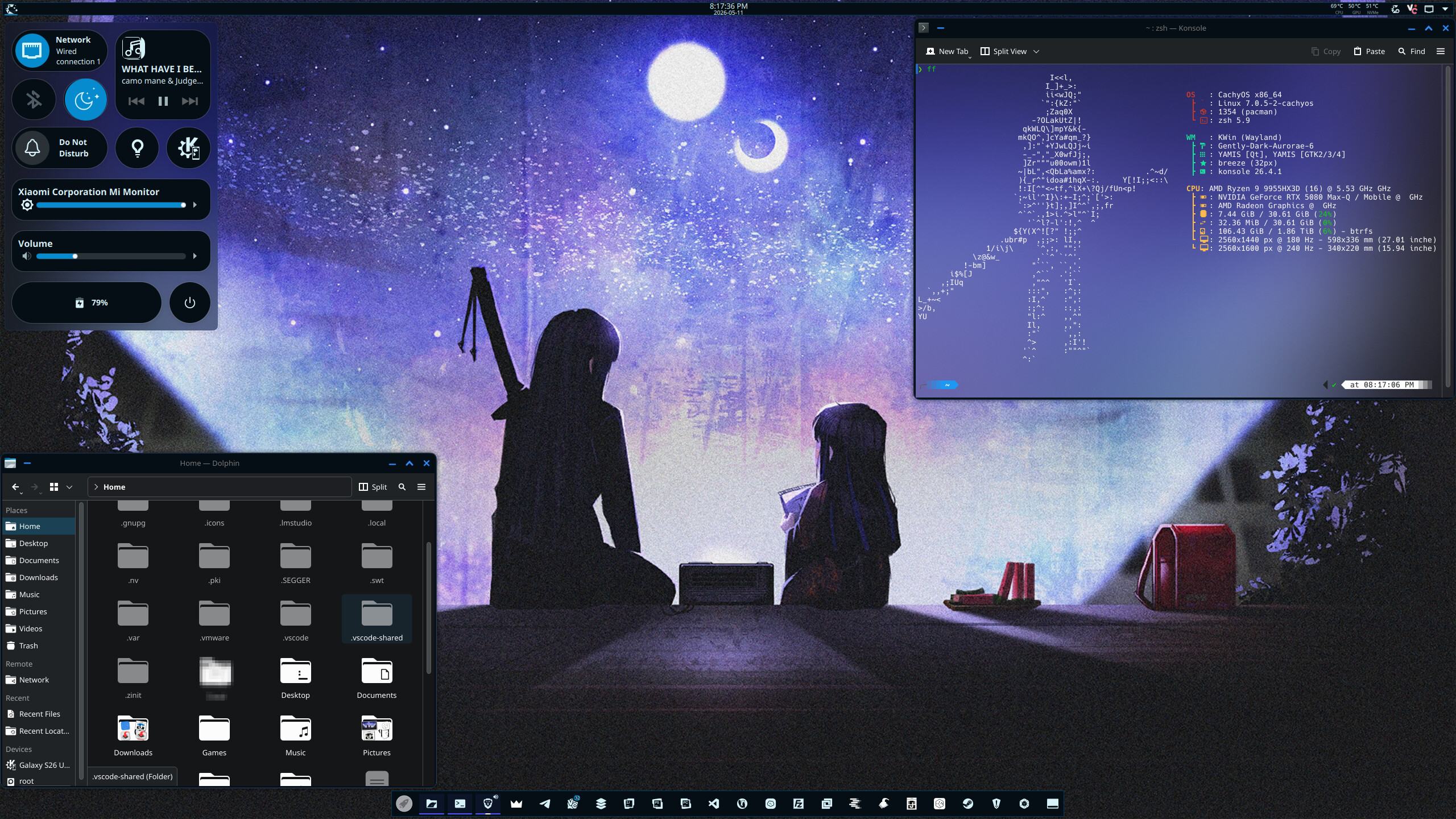
Task: Open search in the Dolphin toolbar
Action: pyautogui.click(x=402, y=487)
